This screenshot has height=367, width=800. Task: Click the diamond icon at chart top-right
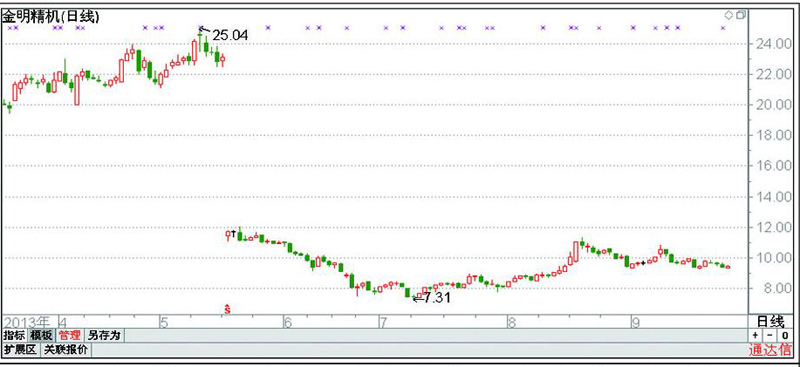coord(729,15)
